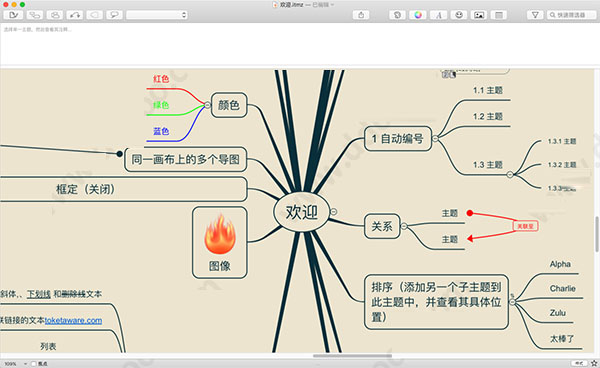Image resolution: width=600 pixels, height=368 pixels.
Task: Click the black dot of boundary connector
Action: (119, 154)
